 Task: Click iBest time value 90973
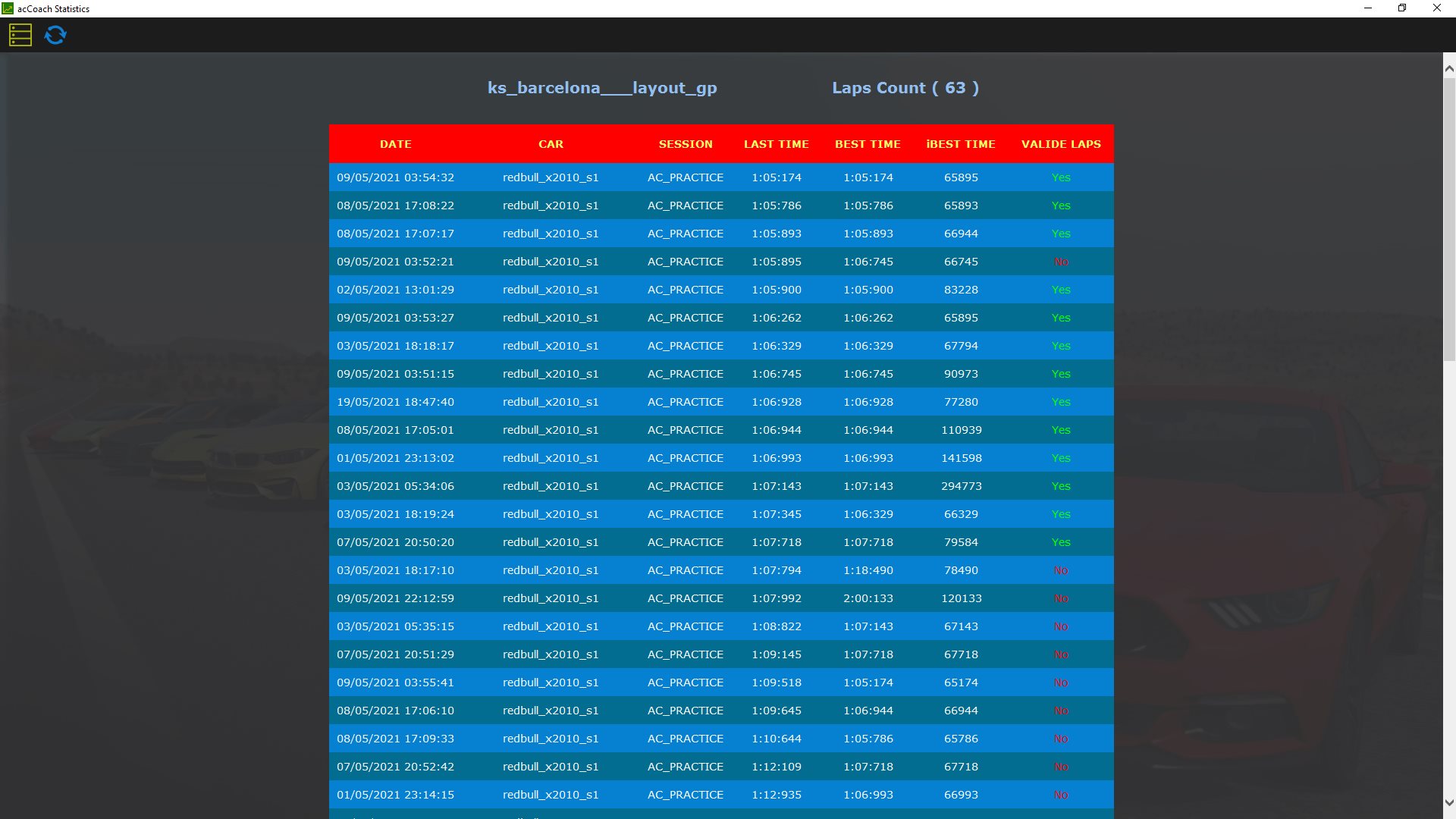[961, 374]
